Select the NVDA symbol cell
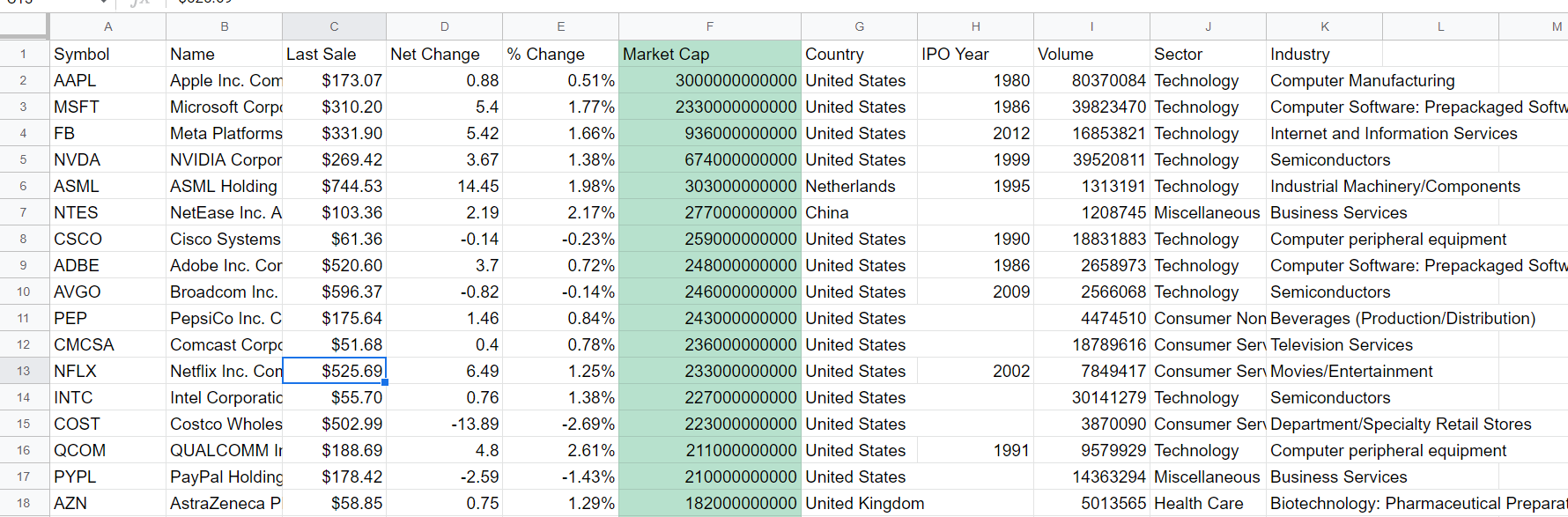 click(x=108, y=159)
